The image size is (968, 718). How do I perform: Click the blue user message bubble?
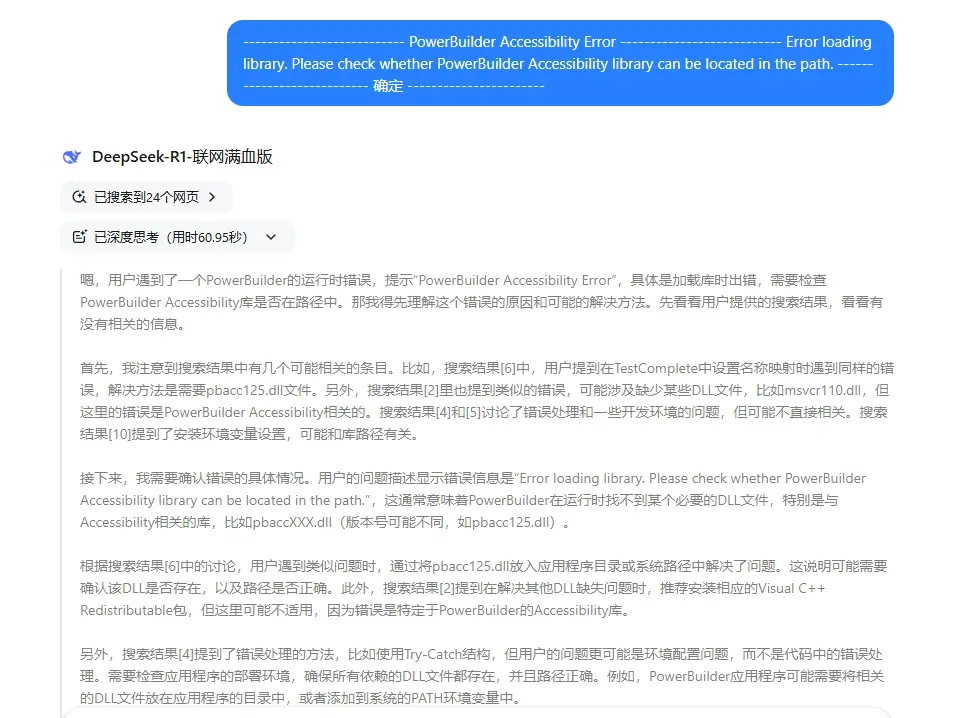(560, 63)
